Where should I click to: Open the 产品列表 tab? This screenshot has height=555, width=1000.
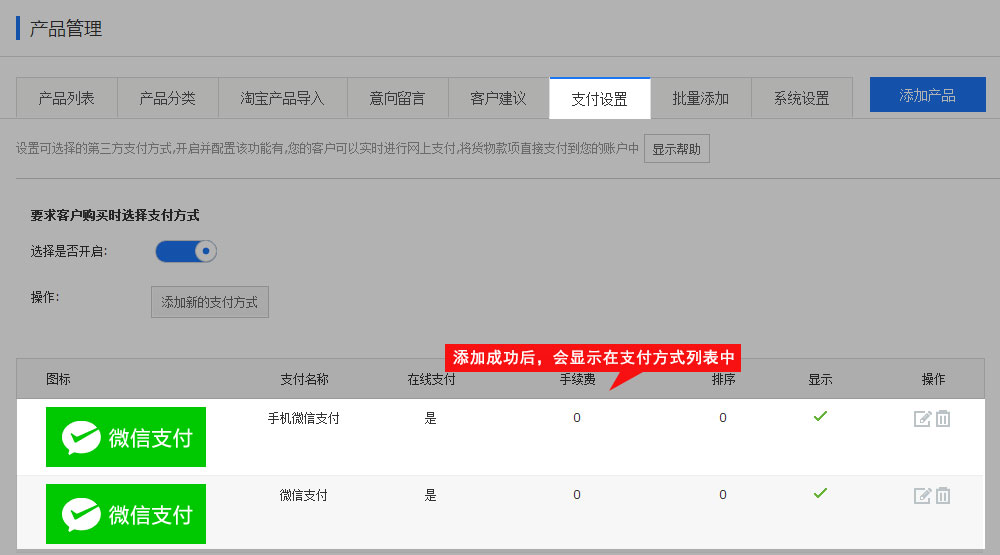pos(67,98)
